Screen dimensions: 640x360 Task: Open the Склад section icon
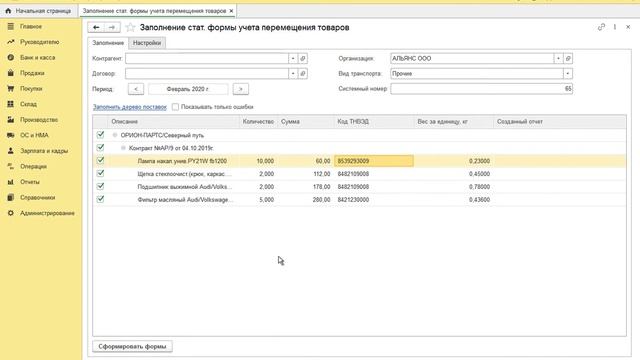point(11,104)
